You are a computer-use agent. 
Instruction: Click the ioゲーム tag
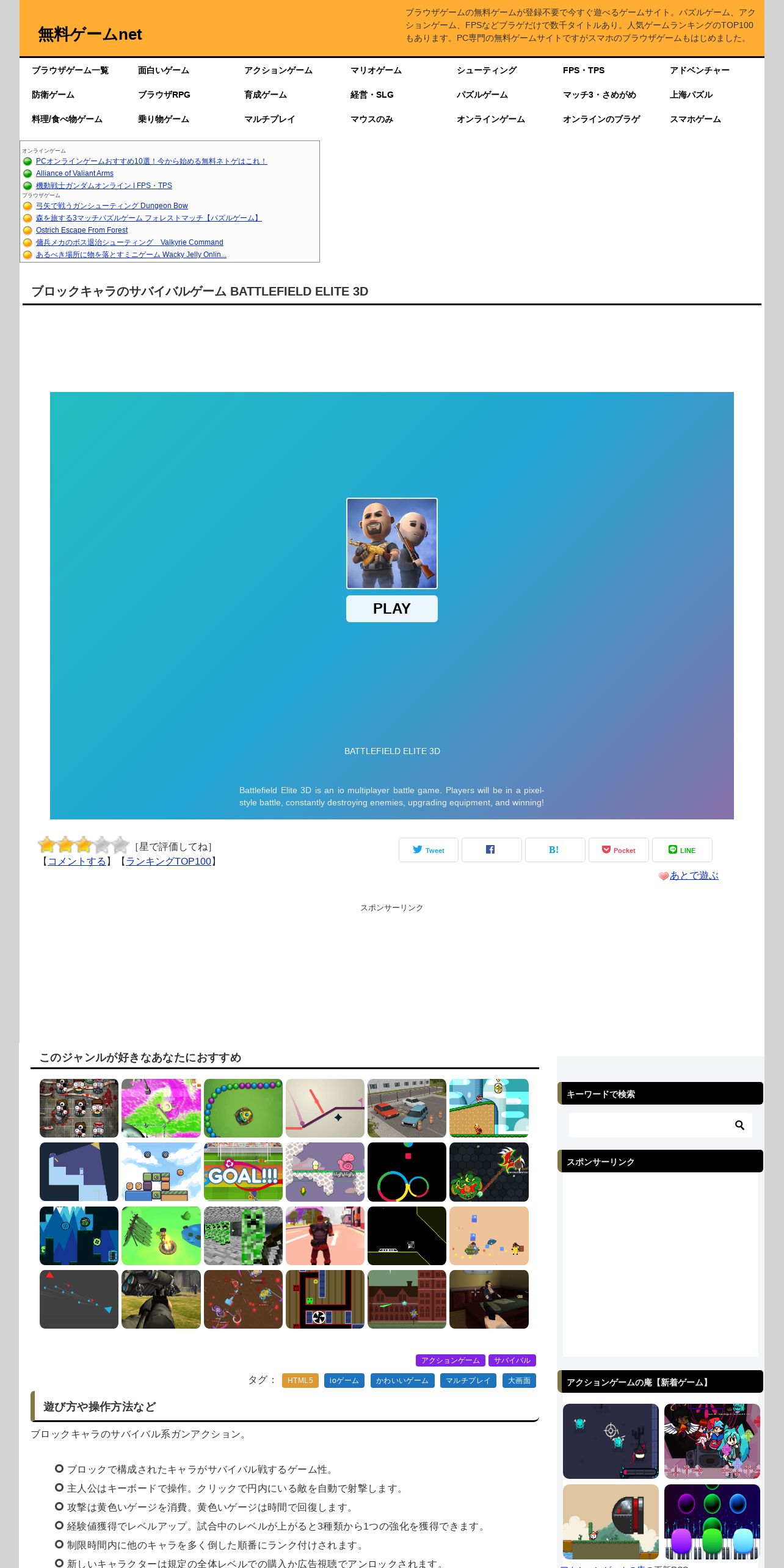(344, 1381)
